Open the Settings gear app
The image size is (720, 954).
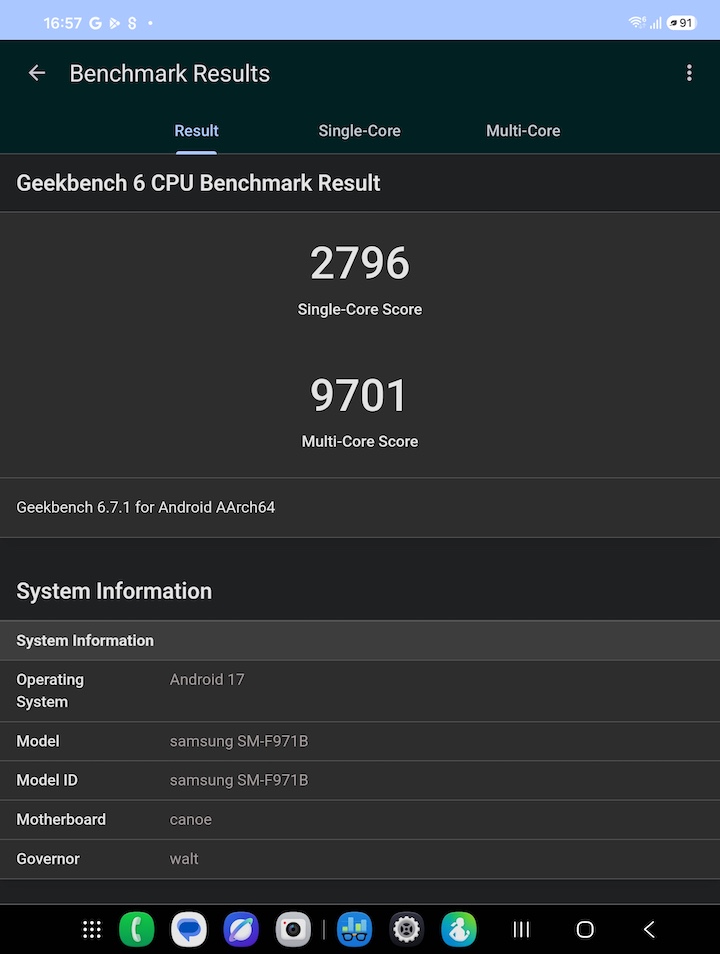point(407,929)
